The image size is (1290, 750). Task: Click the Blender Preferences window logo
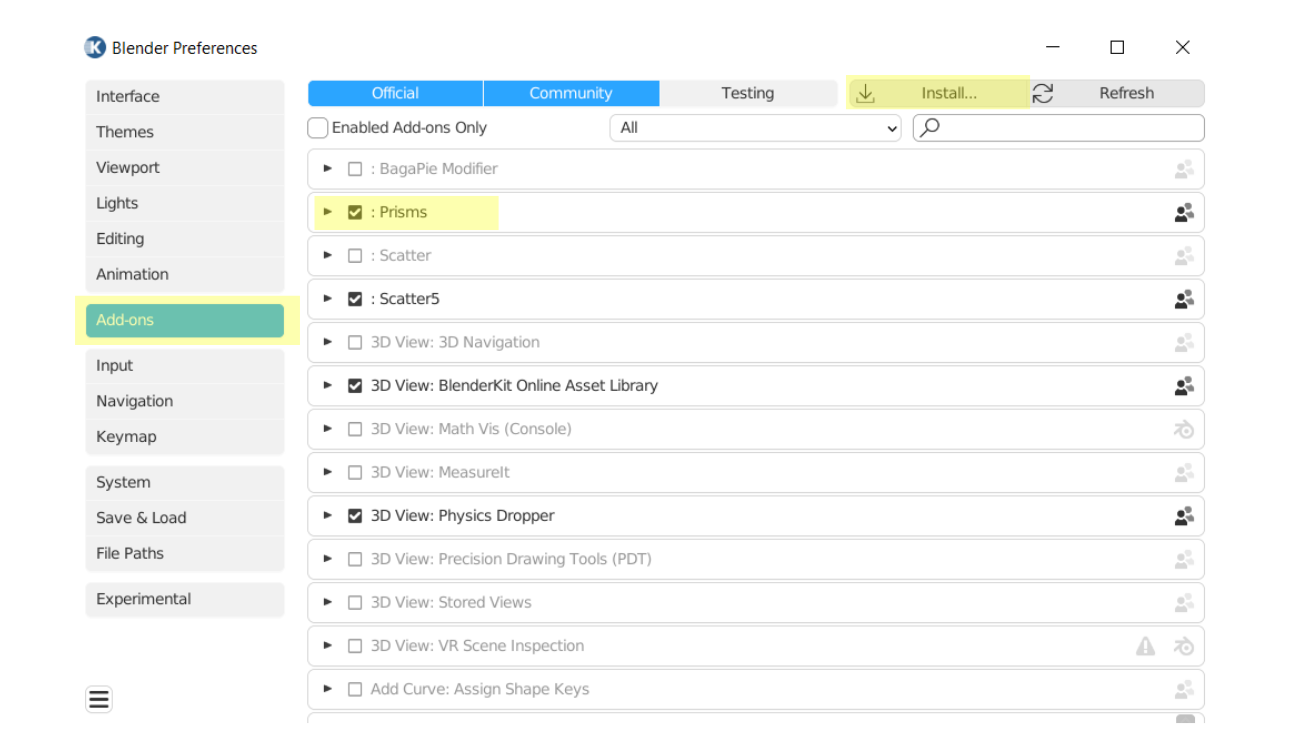pyautogui.click(x=95, y=47)
